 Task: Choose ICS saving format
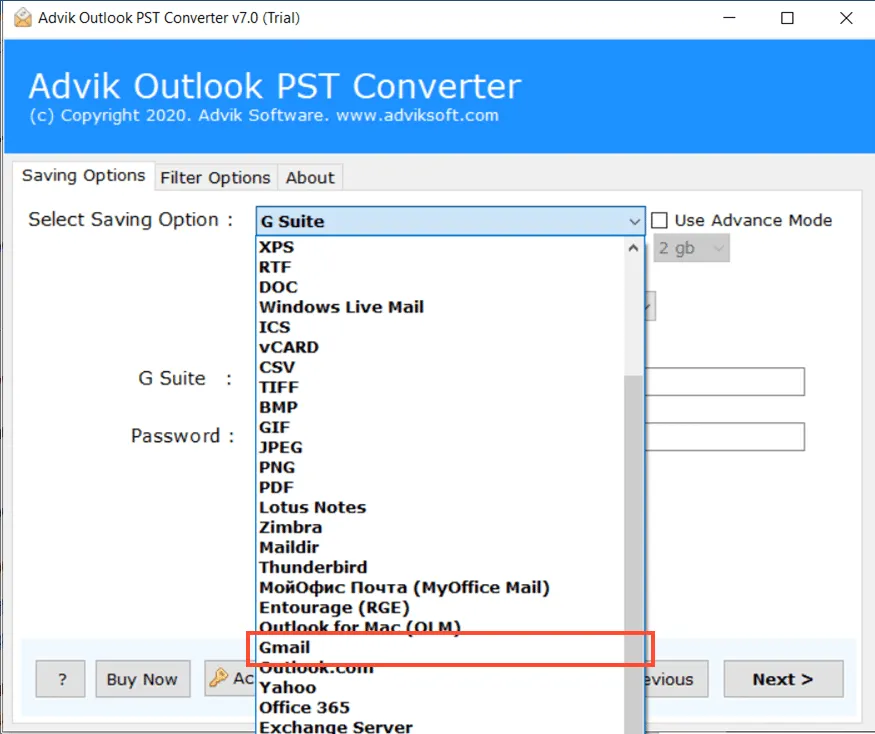tap(441, 327)
